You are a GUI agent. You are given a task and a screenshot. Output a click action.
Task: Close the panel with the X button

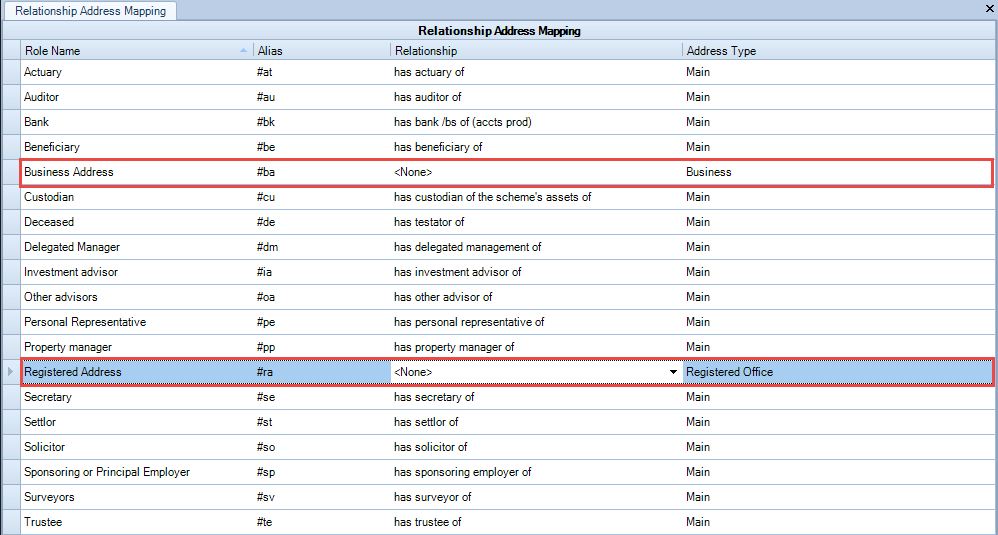[990, 9]
